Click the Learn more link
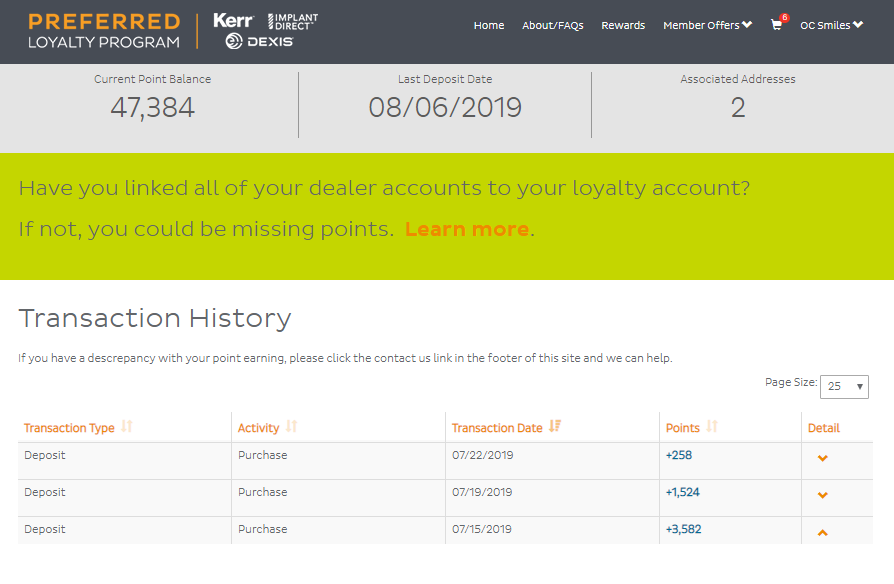The height and width of the screenshot is (584, 894). click(x=466, y=229)
